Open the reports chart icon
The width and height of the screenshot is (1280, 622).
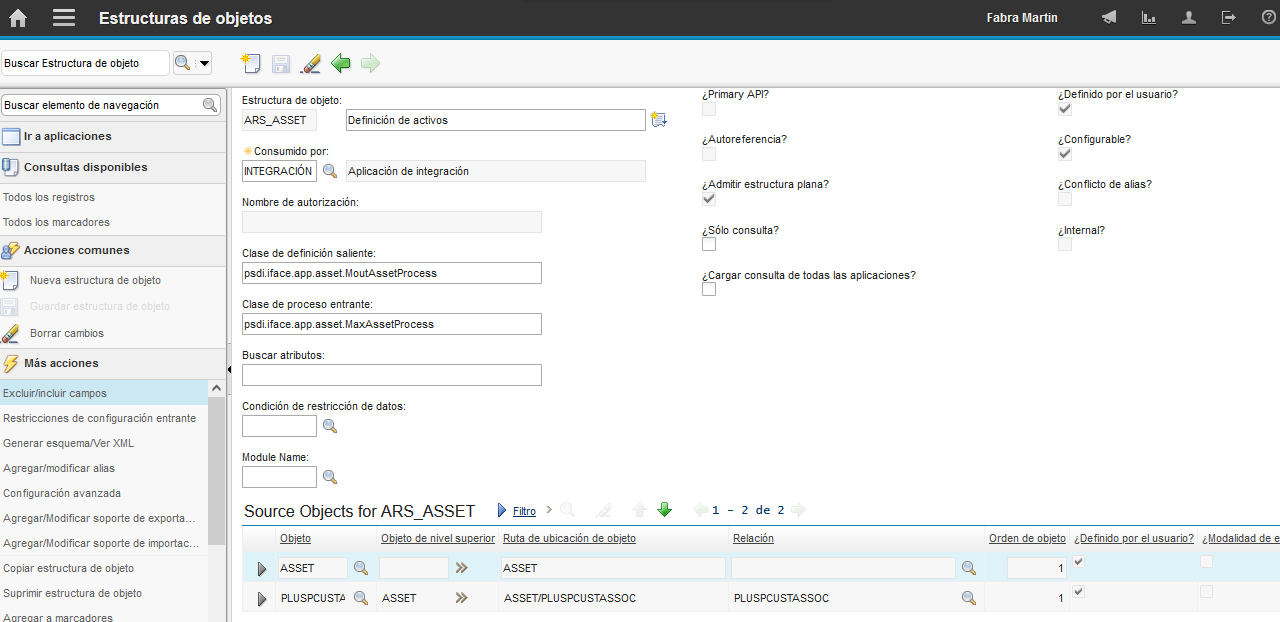pyautogui.click(x=1149, y=18)
